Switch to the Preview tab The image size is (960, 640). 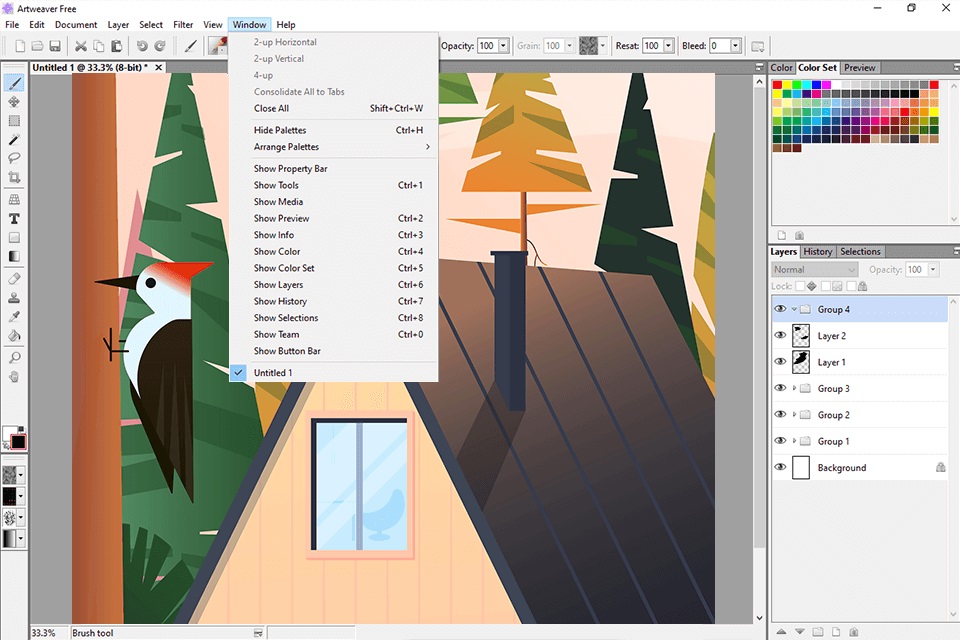click(860, 68)
